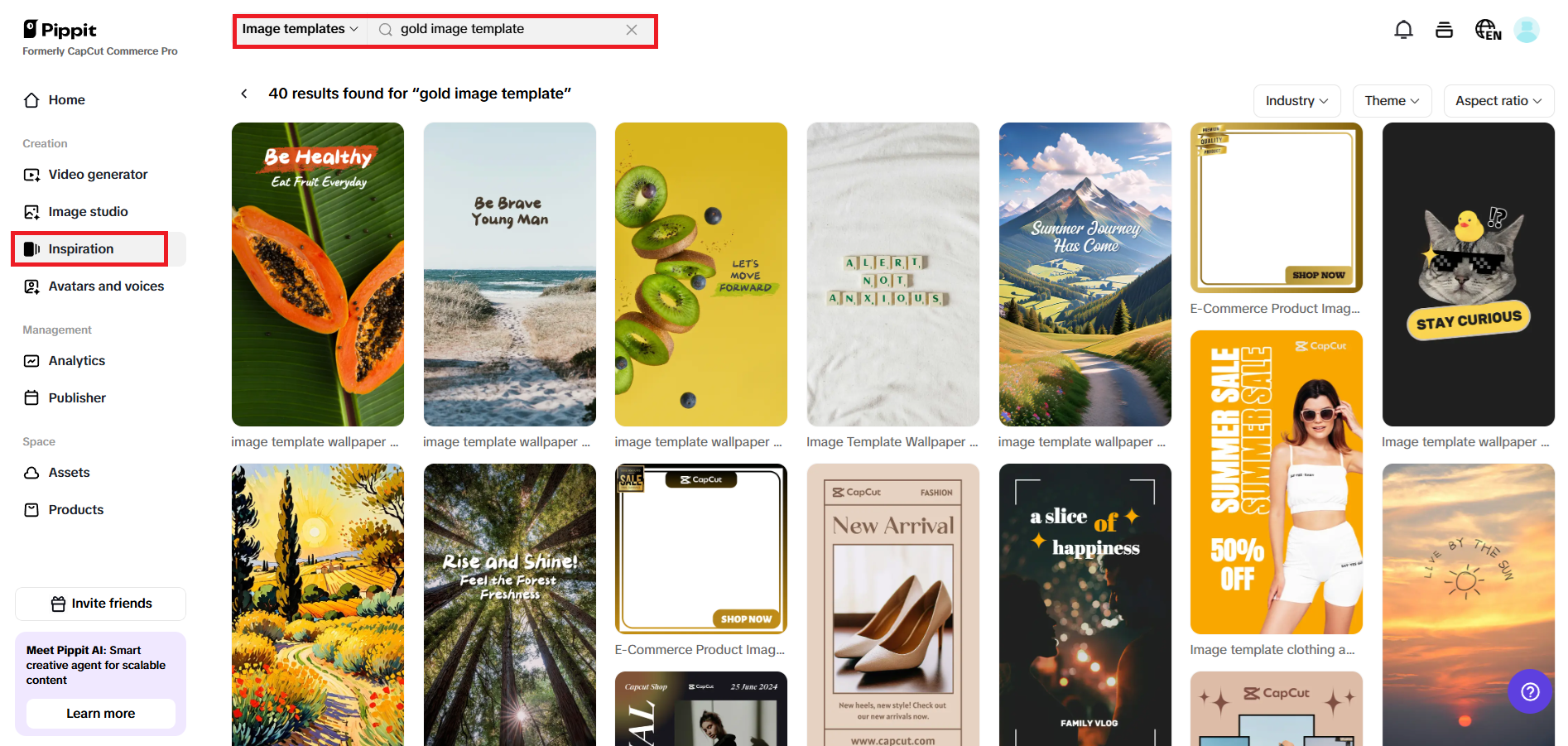Expand the Aspect ratio filter
Viewport: 1568px width, 746px height.
pos(1498,101)
